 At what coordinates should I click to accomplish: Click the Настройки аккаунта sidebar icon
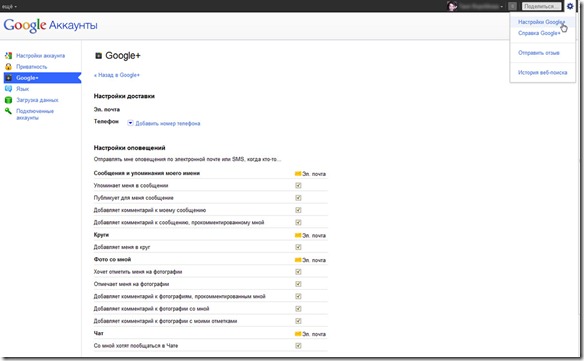[8, 56]
